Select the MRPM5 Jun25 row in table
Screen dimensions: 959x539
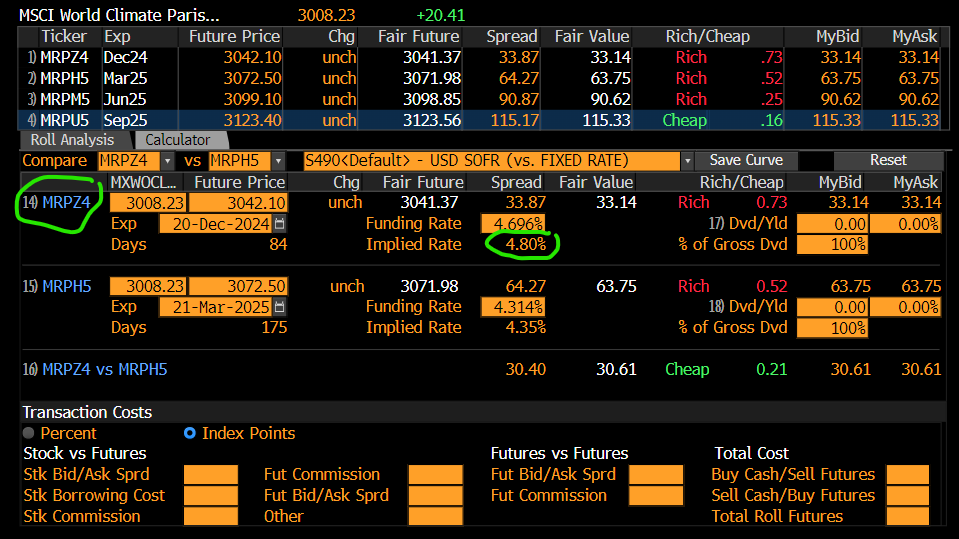click(x=483, y=99)
